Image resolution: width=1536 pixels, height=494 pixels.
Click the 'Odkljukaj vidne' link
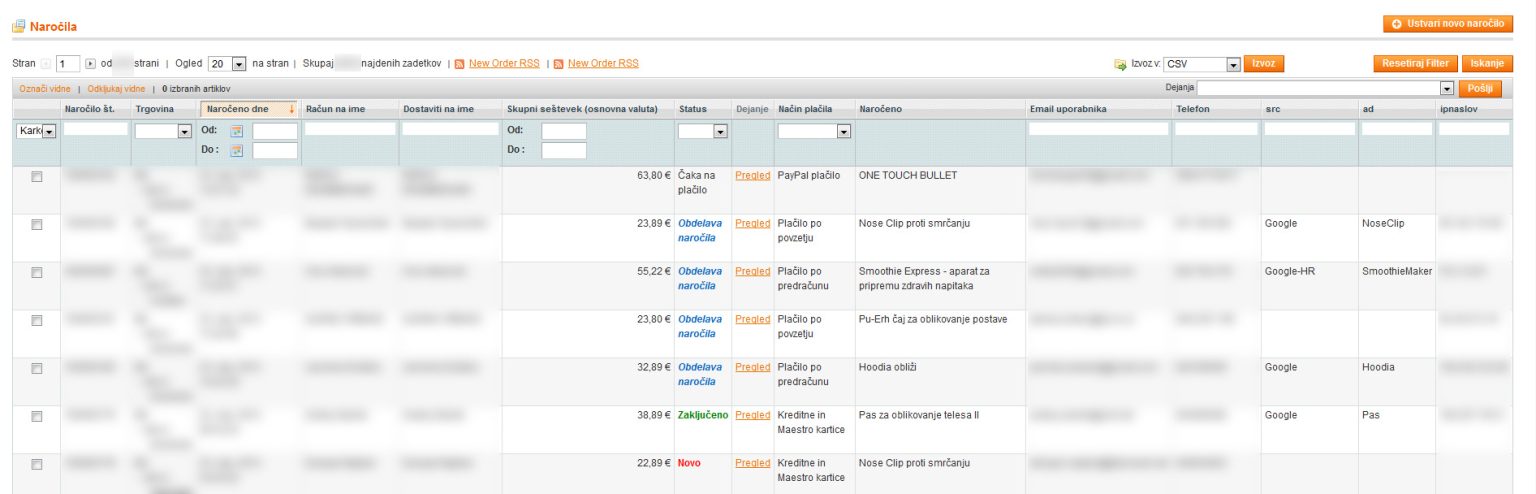pos(116,89)
